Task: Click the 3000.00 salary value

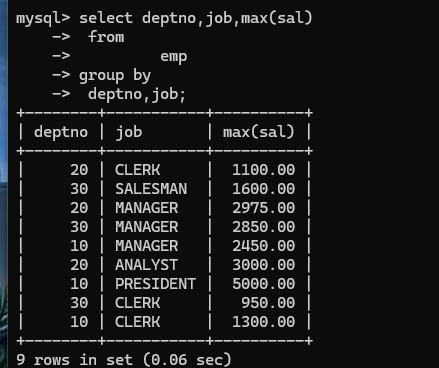Action: point(263,265)
